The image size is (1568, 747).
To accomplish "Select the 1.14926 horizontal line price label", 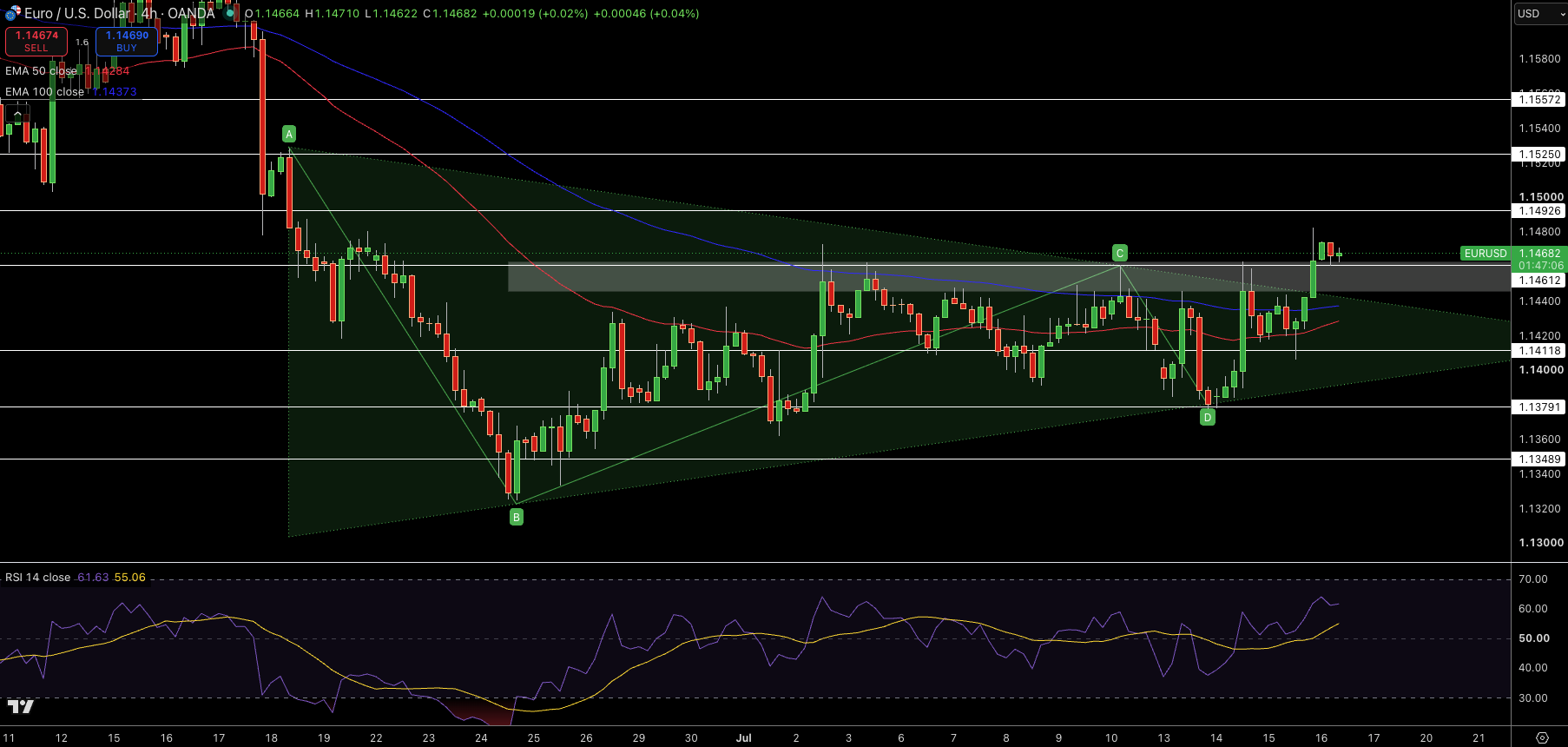I will coord(1539,211).
